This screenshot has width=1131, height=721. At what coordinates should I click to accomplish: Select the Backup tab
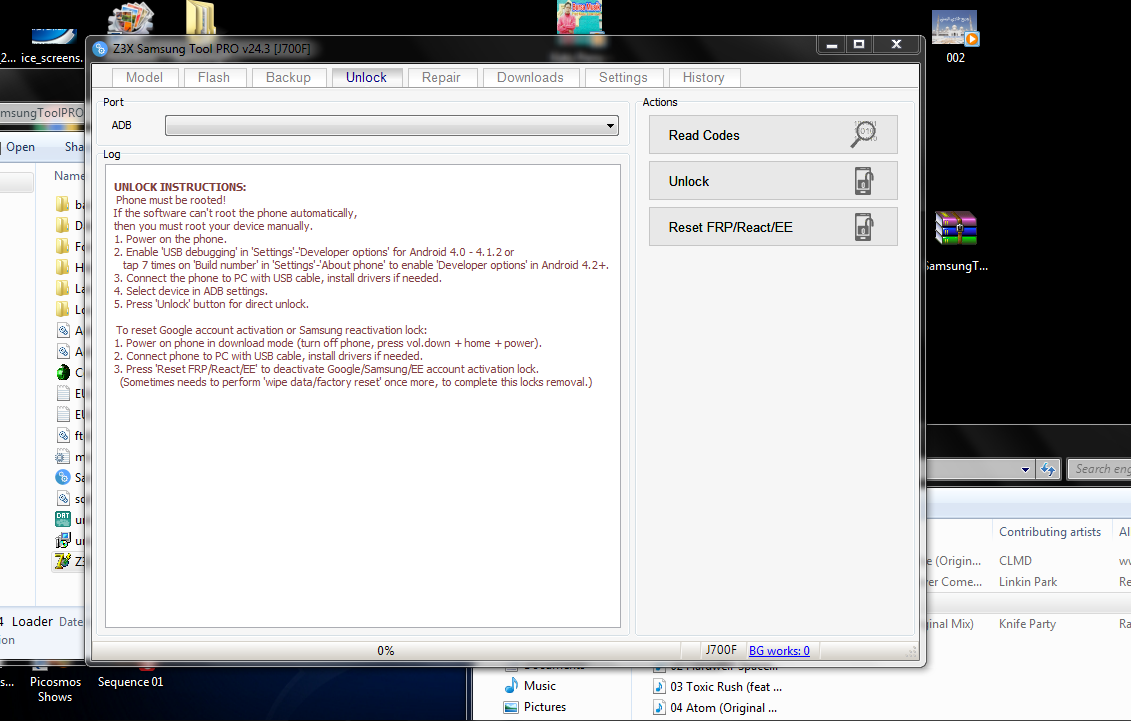click(289, 77)
